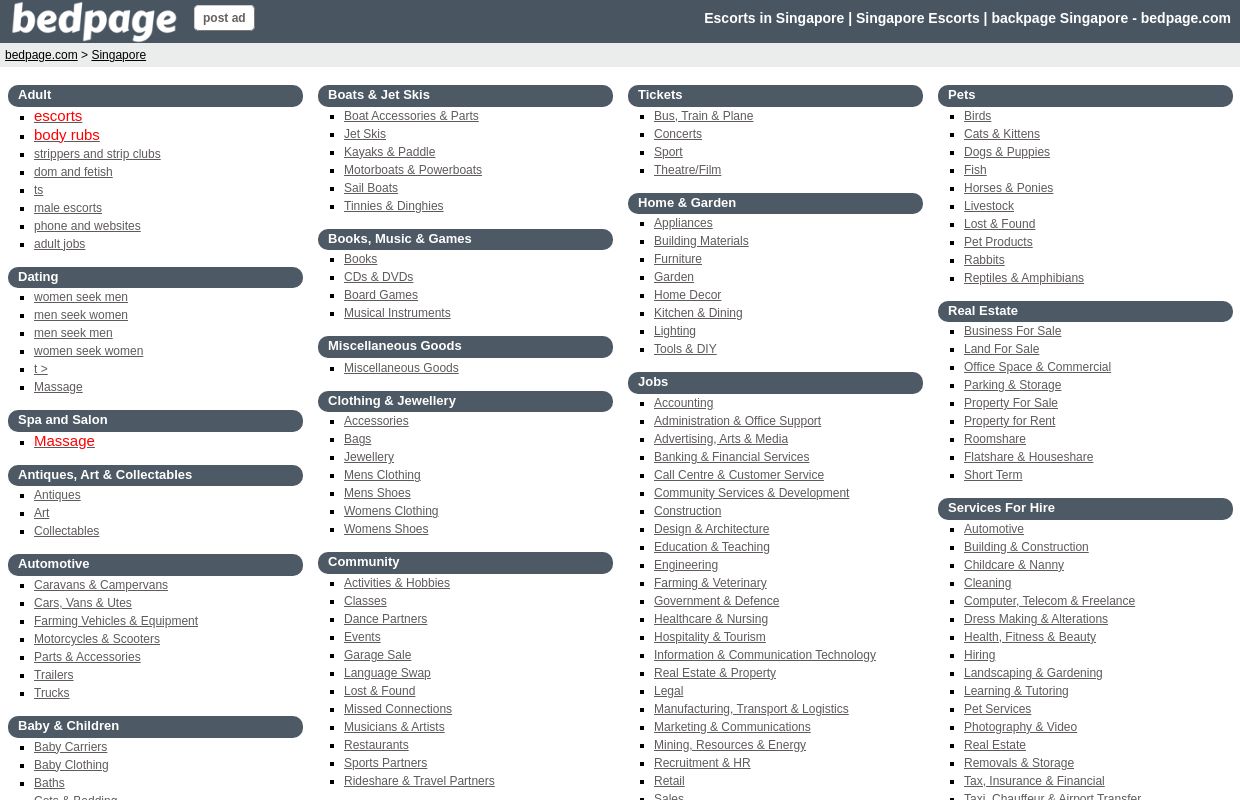Open the Concerts tickets category

(678, 134)
